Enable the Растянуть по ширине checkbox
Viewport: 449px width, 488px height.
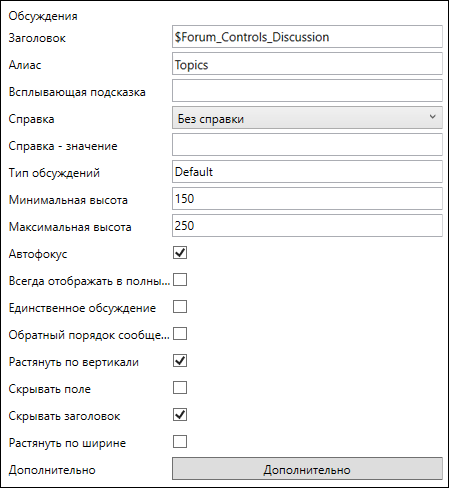click(180, 442)
